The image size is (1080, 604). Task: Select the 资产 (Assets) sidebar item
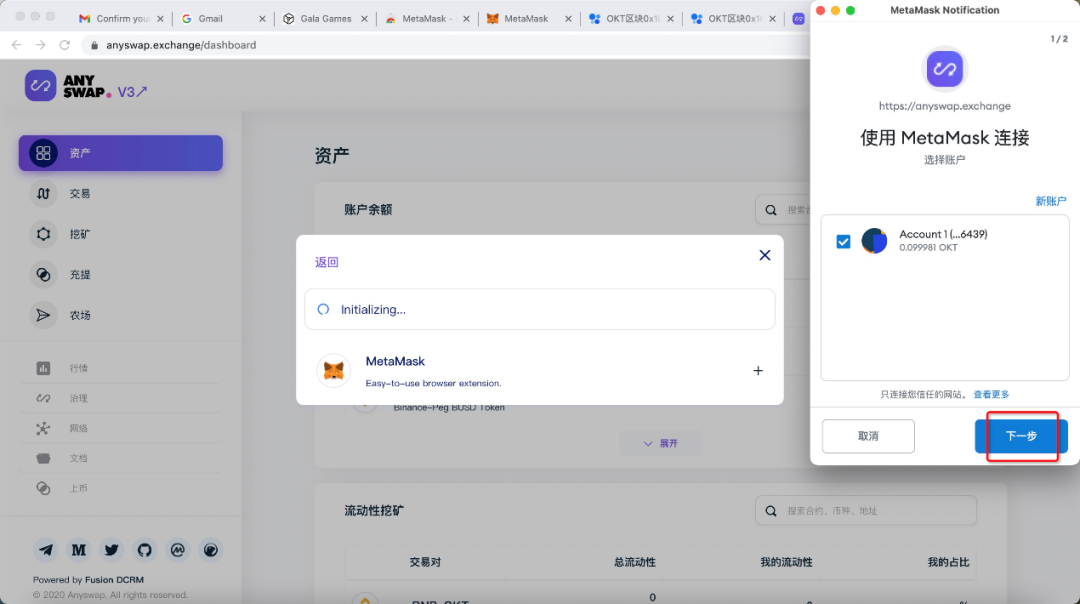121,153
